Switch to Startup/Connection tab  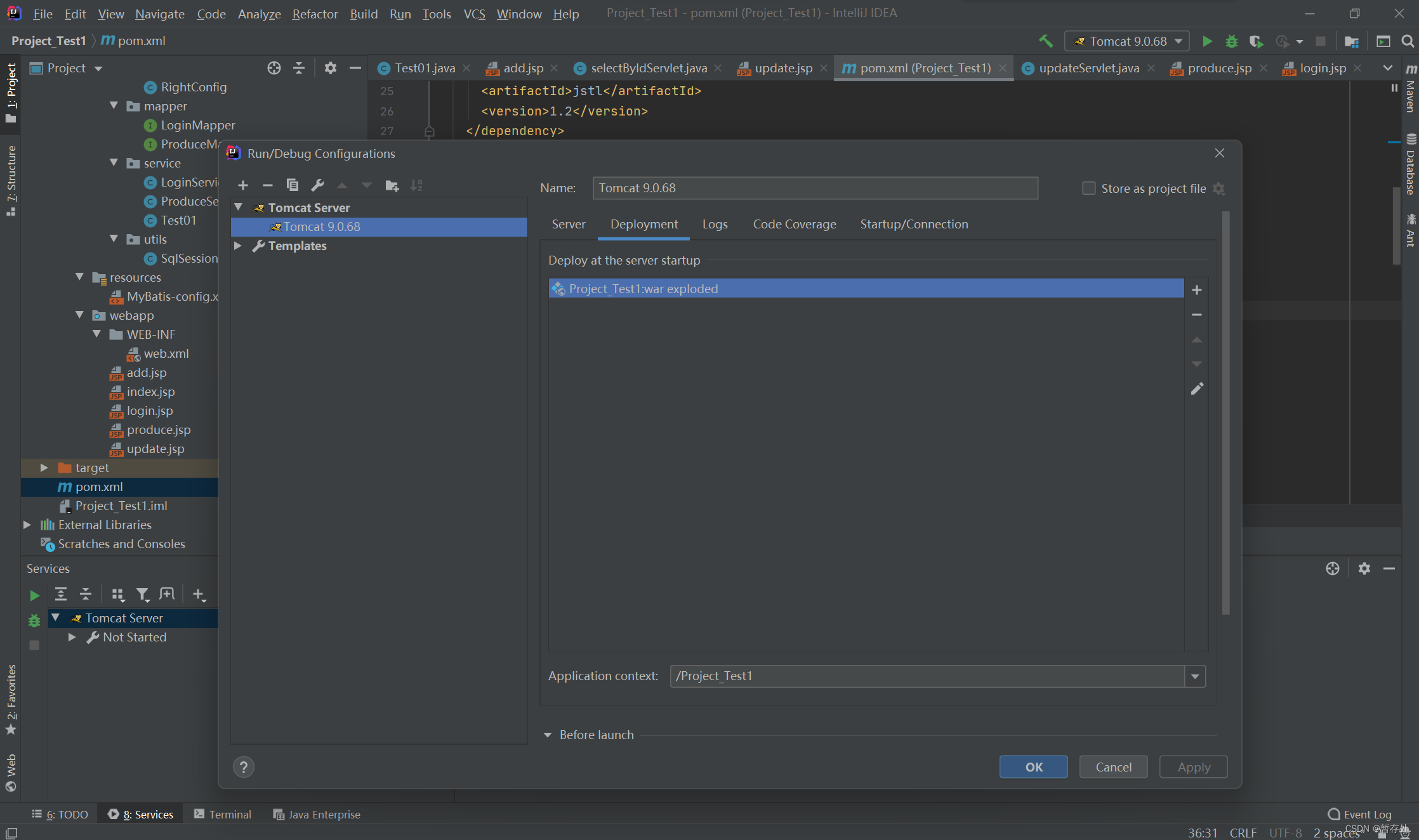pyautogui.click(x=914, y=224)
